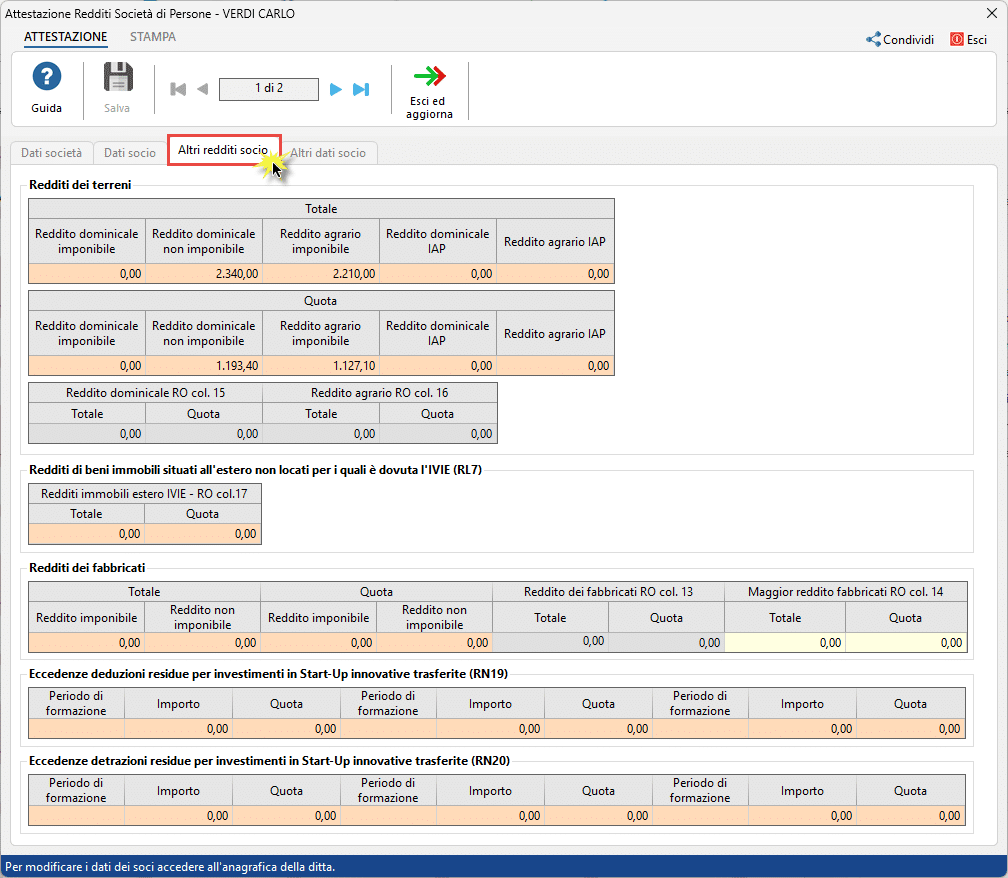Advance to next record arrow
Image resolution: width=1008 pixels, height=878 pixels.
click(336, 90)
